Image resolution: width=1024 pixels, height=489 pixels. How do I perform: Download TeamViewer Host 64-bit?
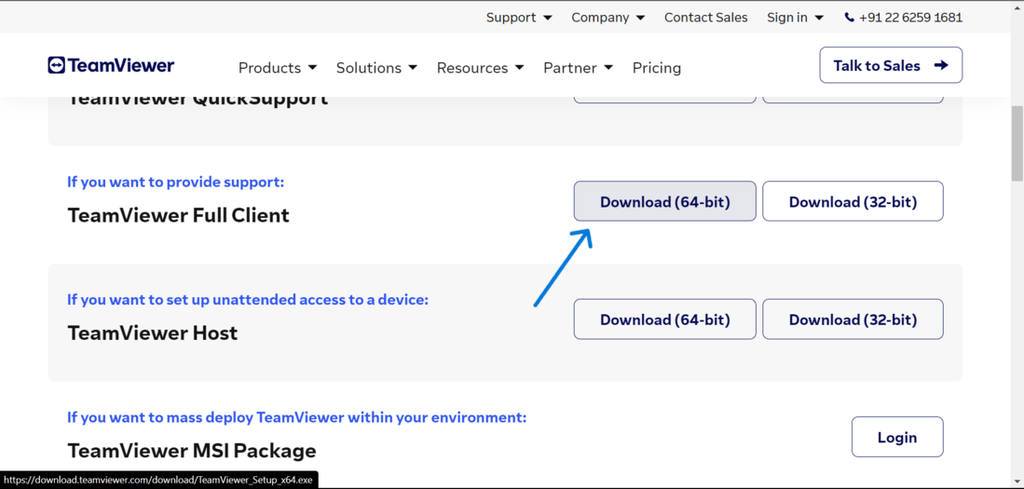[x=664, y=320]
